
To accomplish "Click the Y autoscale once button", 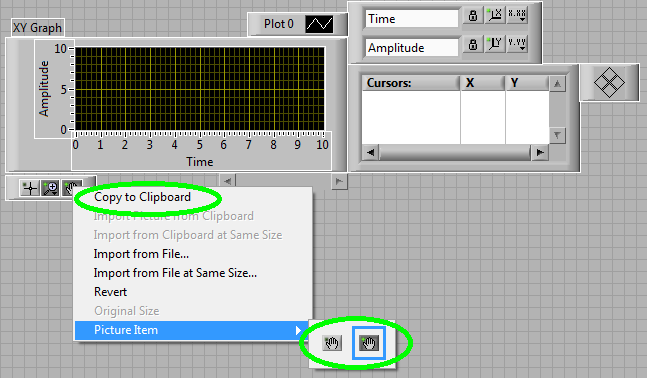I will [x=494, y=44].
